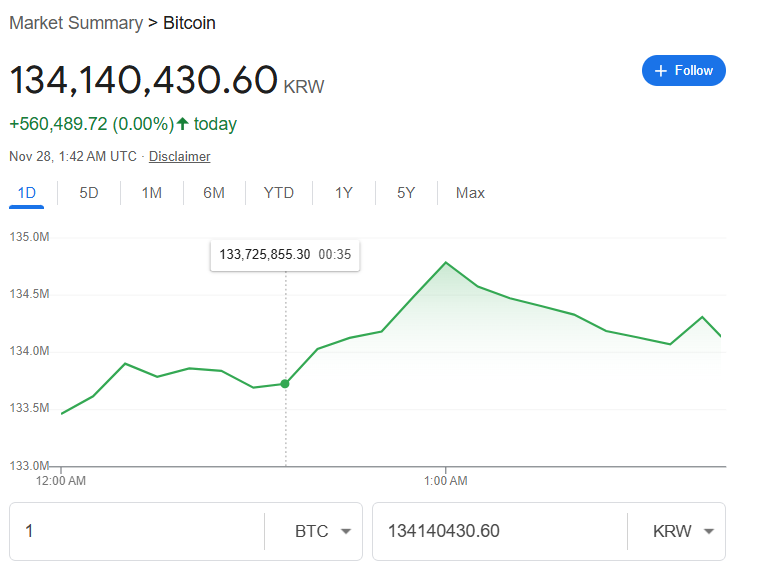This screenshot has width=767, height=574.
Task: Click the 133.5M y-axis label
Action: (29, 408)
